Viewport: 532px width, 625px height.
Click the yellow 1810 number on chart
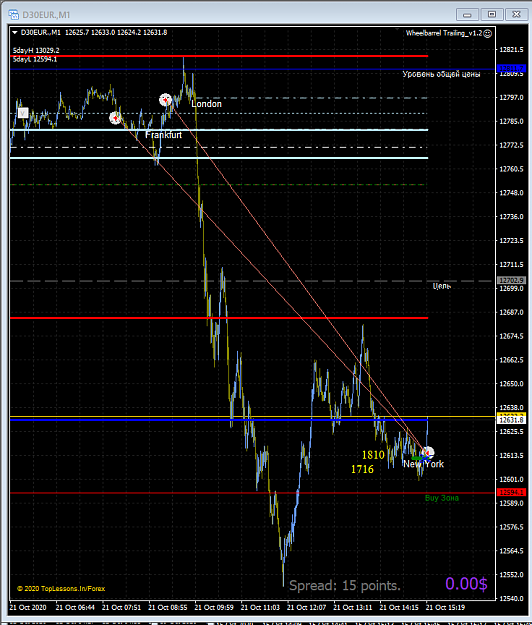pyautogui.click(x=373, y=455)
